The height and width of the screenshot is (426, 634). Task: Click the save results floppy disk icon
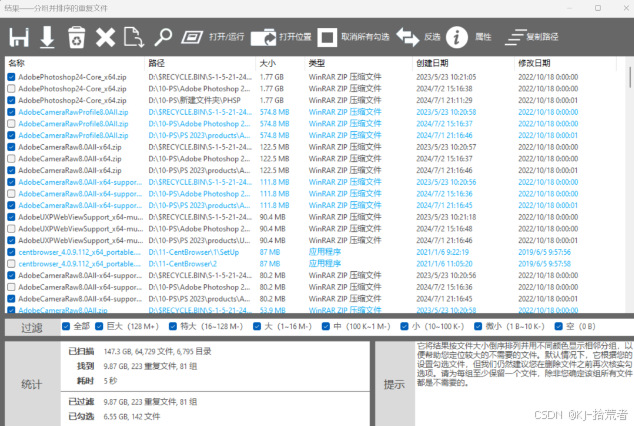pos(19,38)
